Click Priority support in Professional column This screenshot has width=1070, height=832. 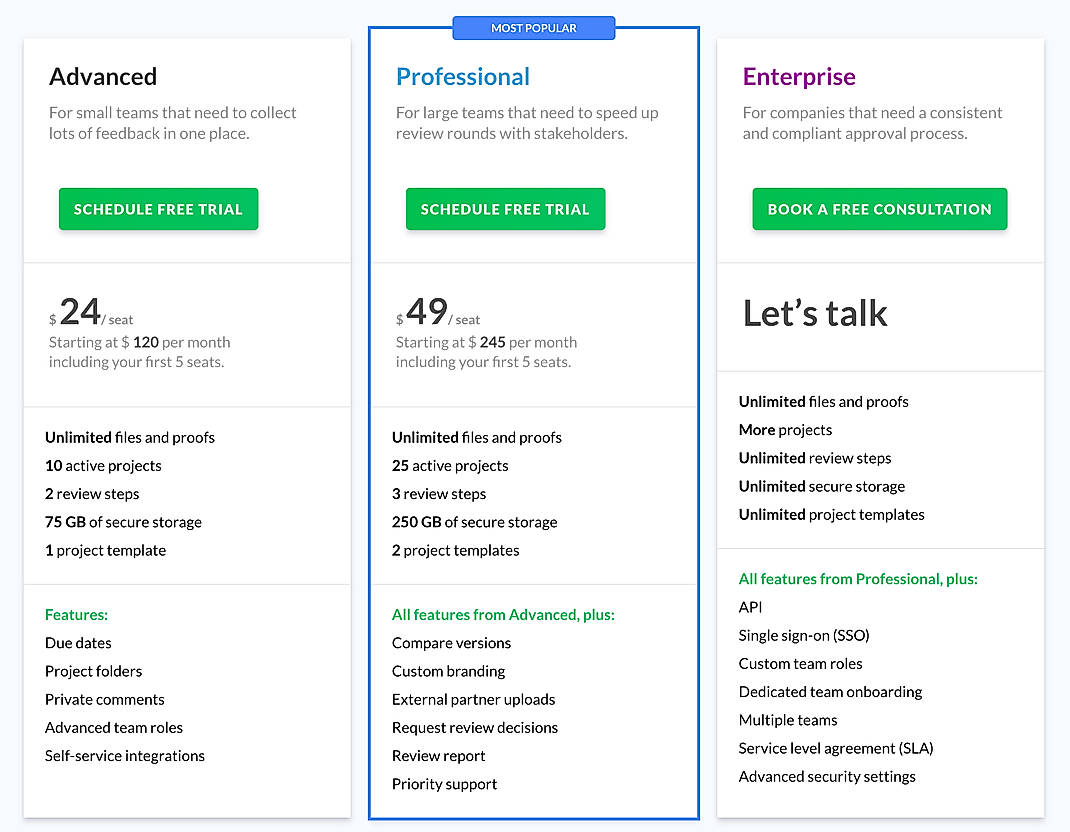[444, 784]
